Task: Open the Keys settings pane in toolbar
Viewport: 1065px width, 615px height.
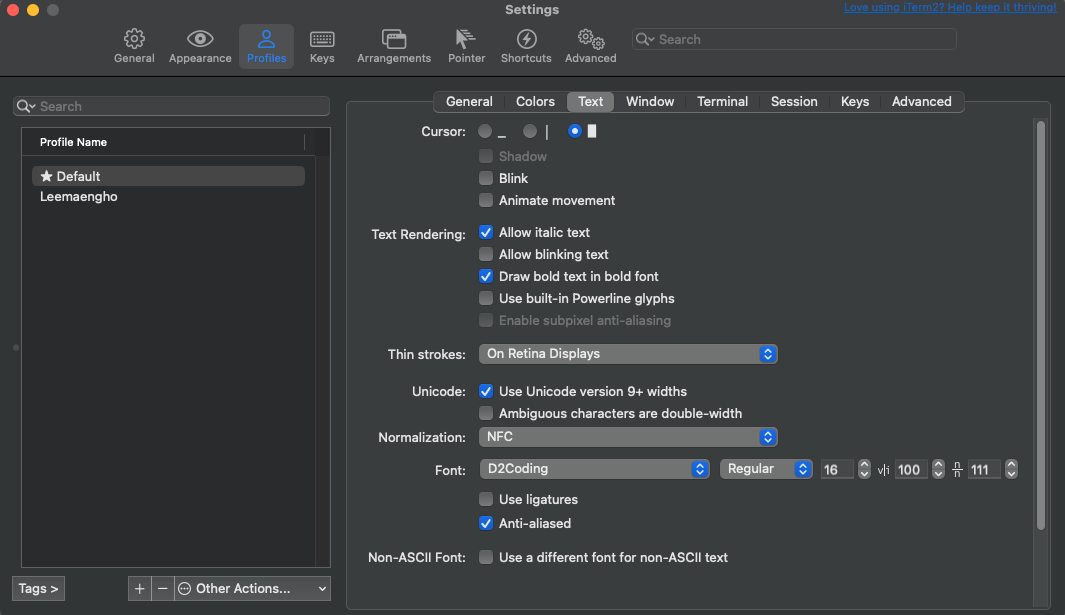Action: click(322, 46)
